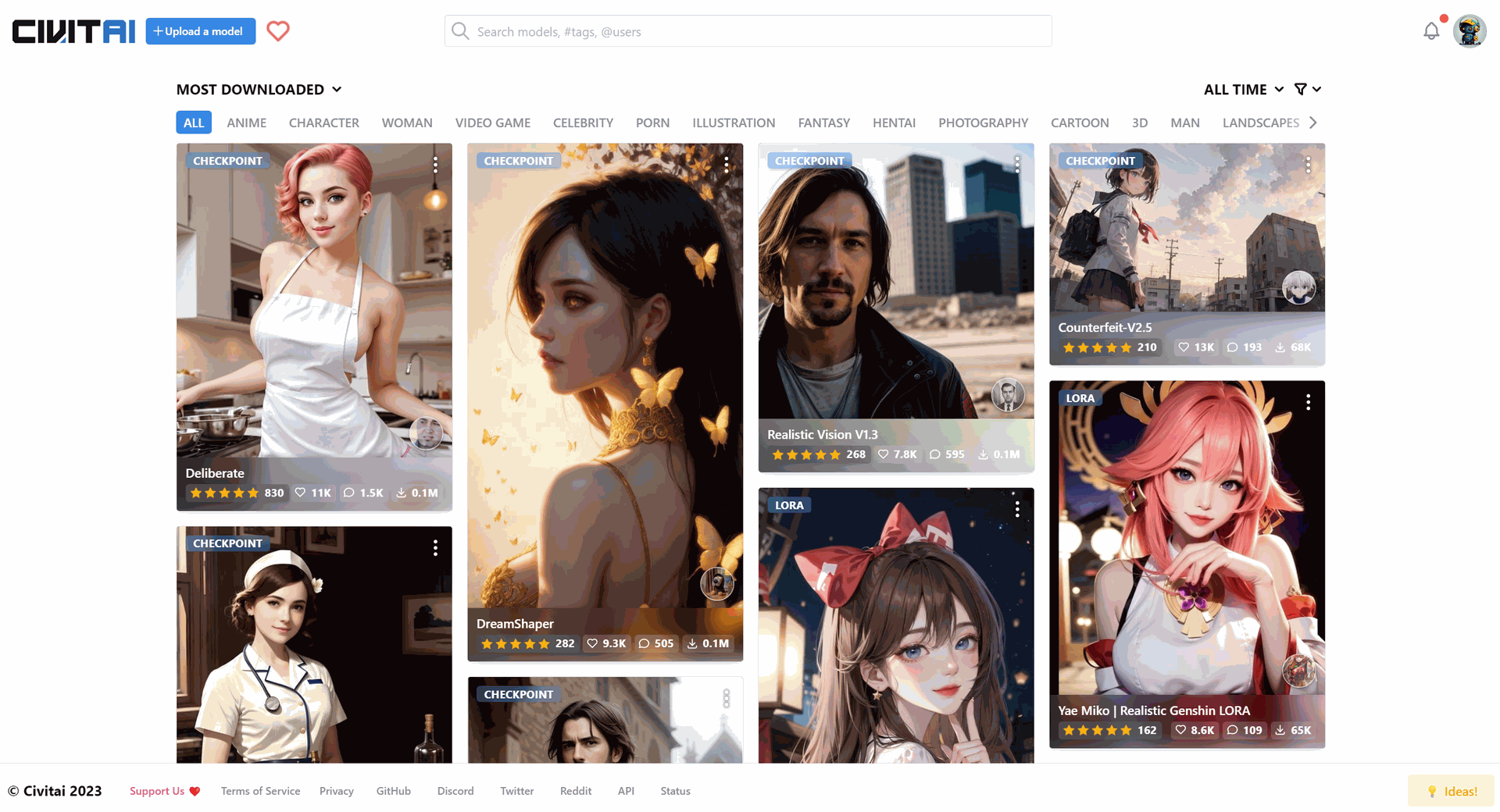1500x812 pixels.
Task: Click the creator avatar on Counterfeit-V2.5 card
Action: click(1299, 287)
